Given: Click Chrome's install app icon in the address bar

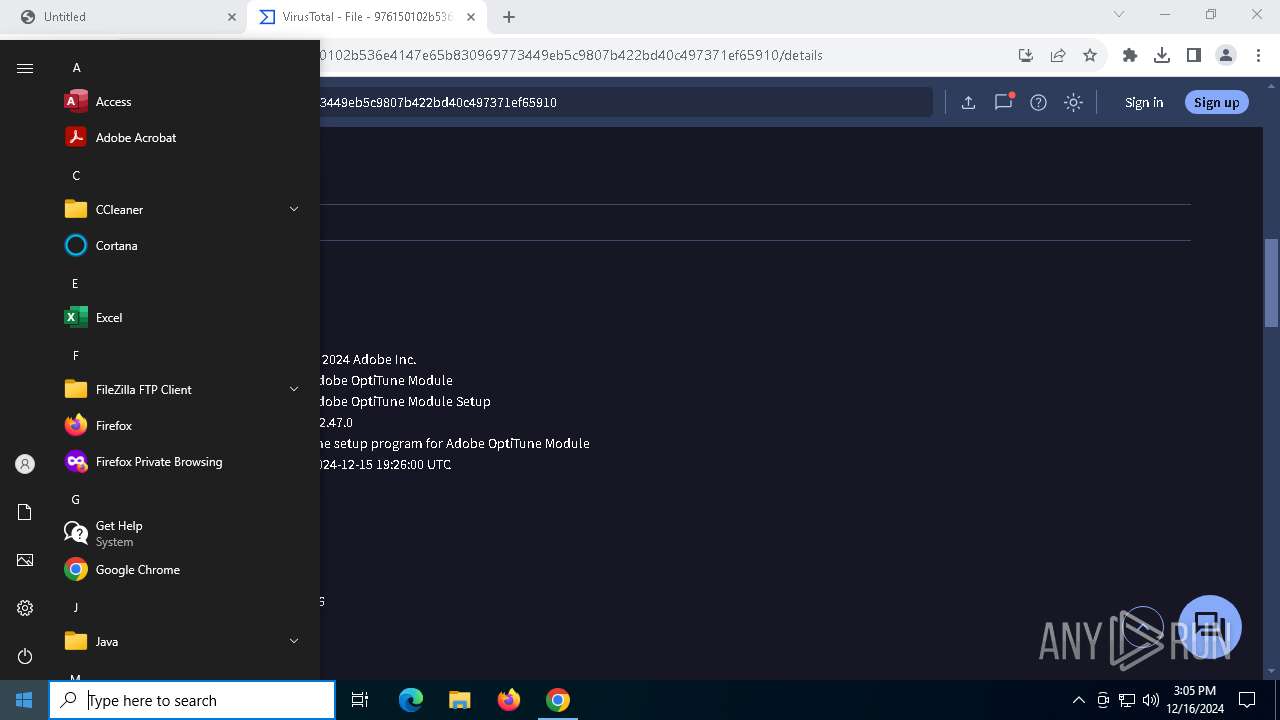Looking at the screenshot, I should click(x=1025, y=55).
